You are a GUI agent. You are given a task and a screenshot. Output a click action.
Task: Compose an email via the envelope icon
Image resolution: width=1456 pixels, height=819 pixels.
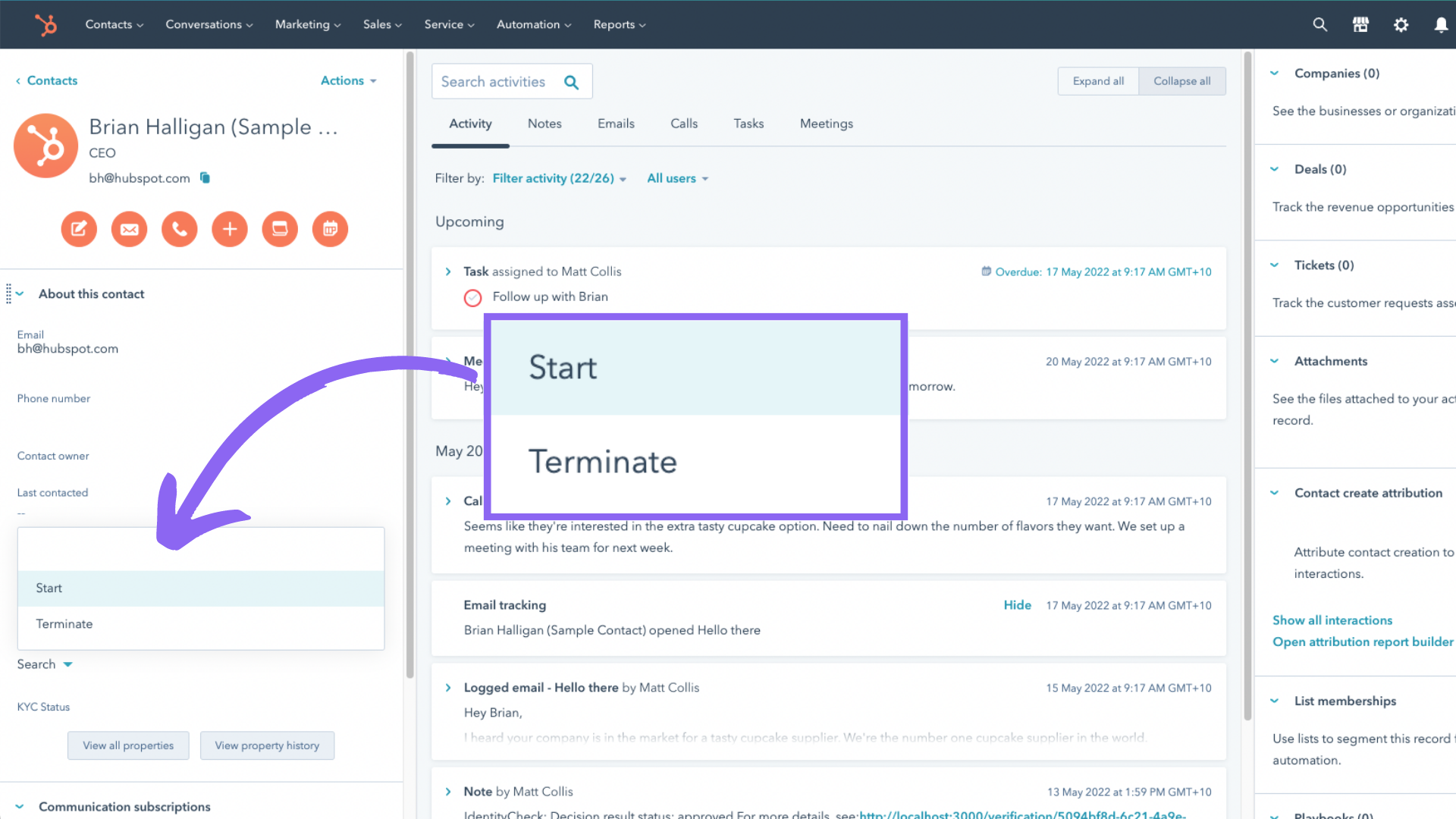coord(129,229)
